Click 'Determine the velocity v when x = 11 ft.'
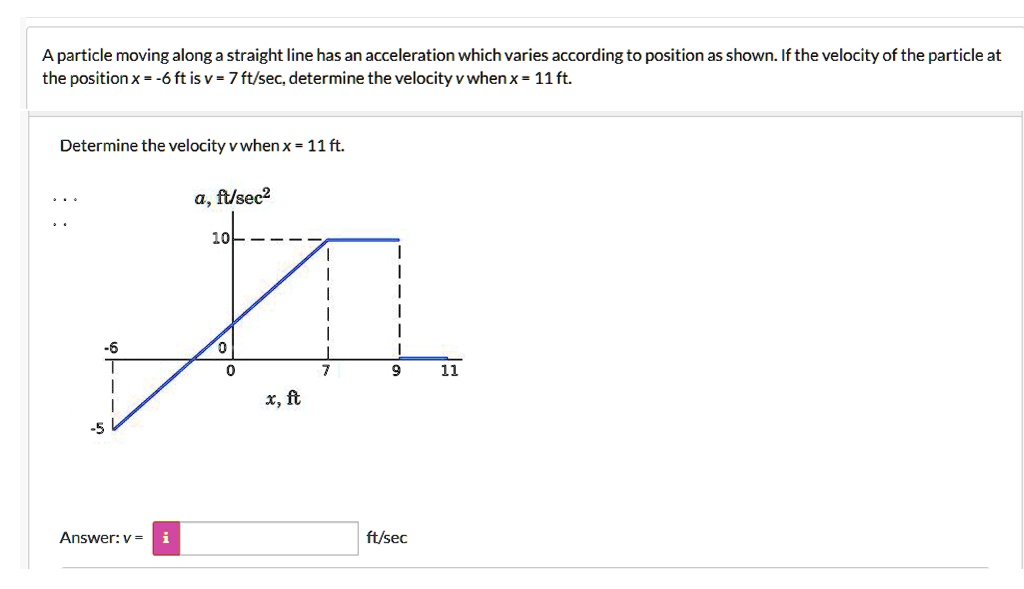The image size is (1024, 589). (x=200, y=146)
